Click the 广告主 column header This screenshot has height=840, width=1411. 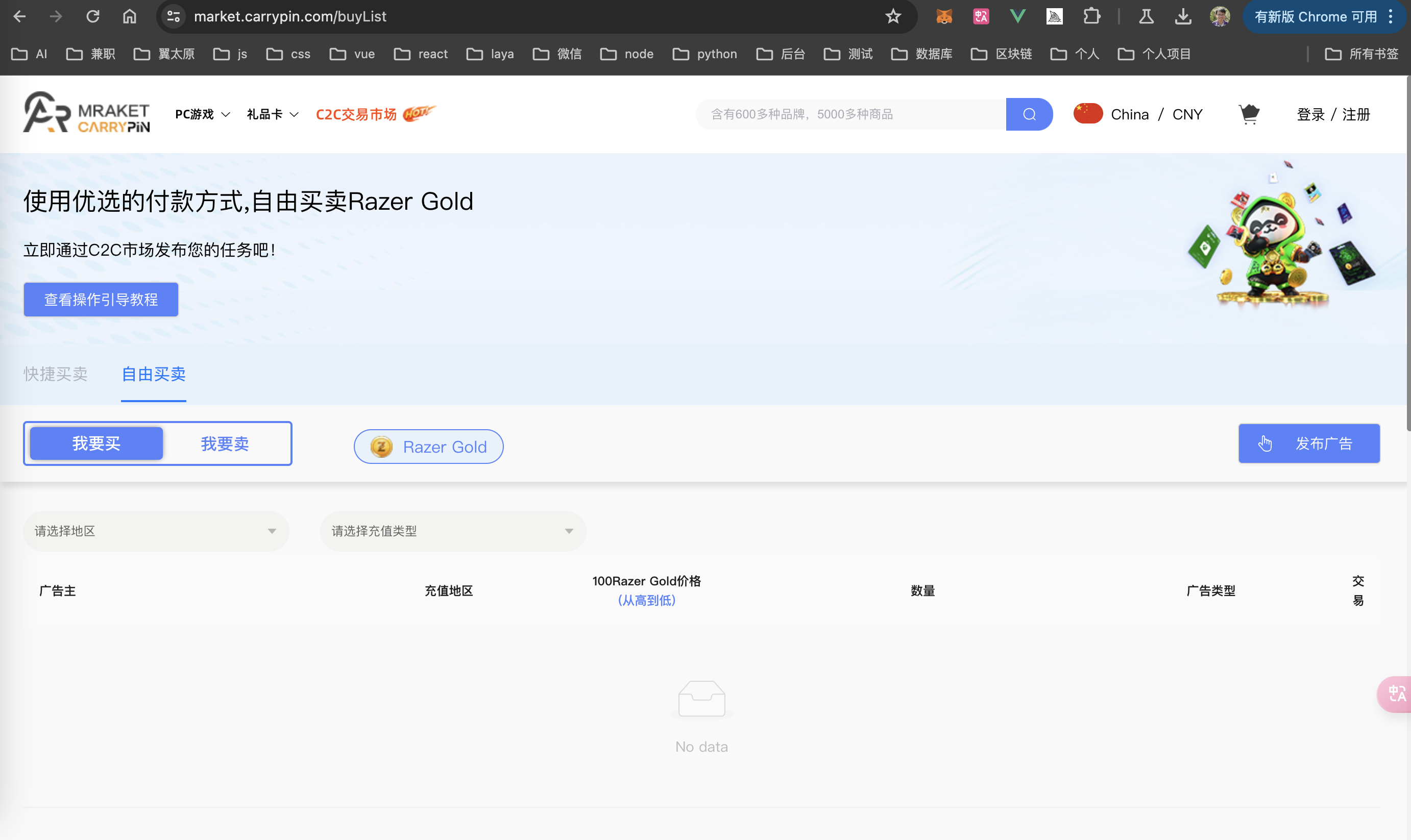(57, 590)
